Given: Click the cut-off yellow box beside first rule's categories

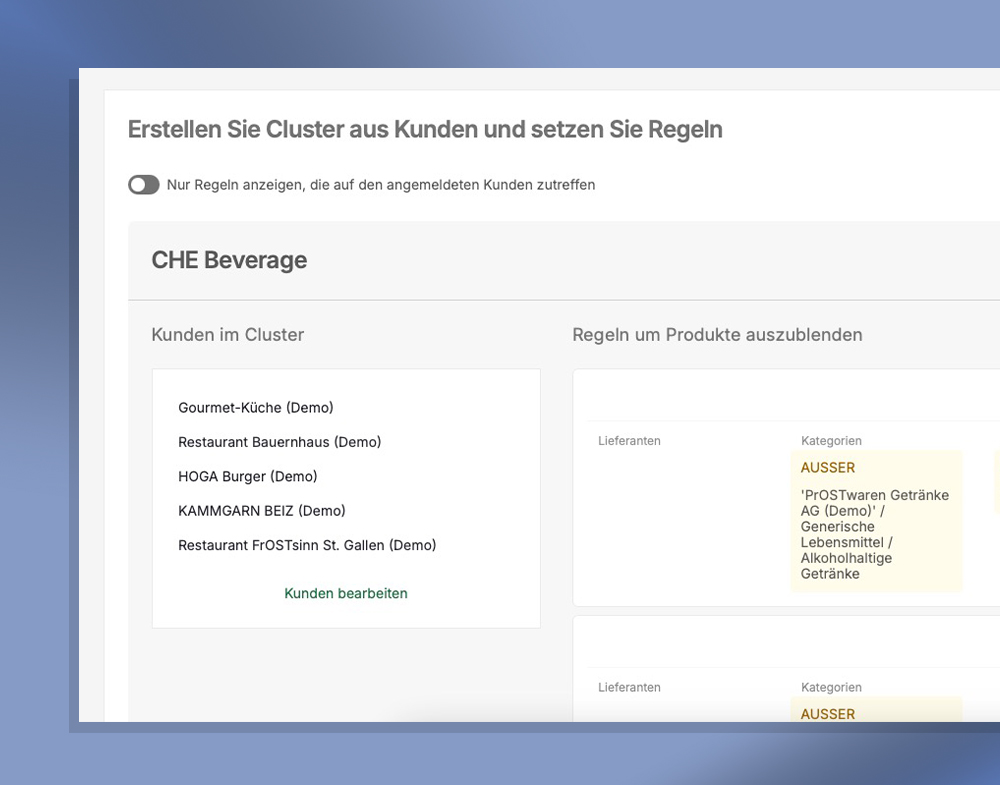Looking at the screenshot, I should pyautogui.click(x=996, y=481).
